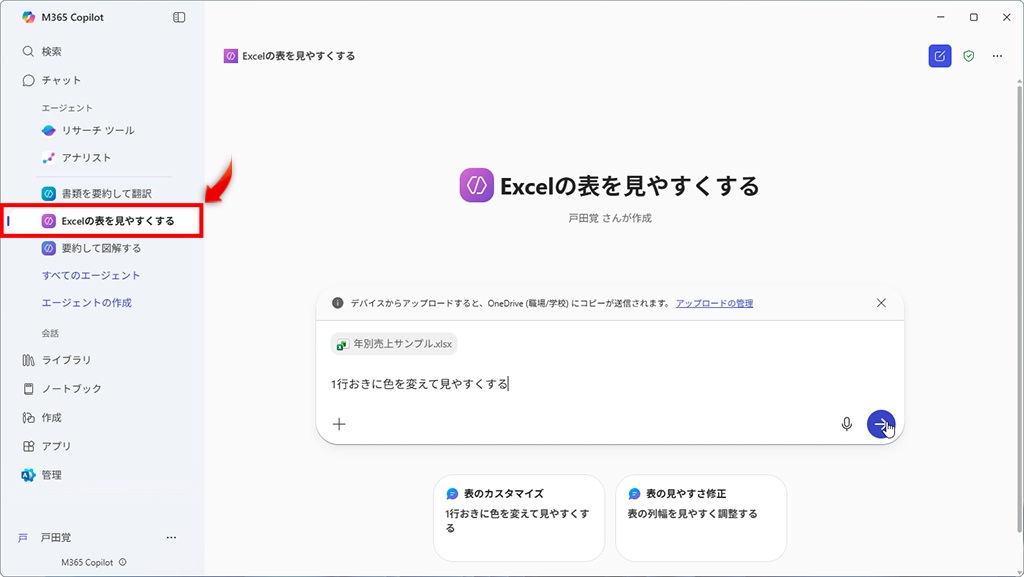
Task: Open ライブラリ in the sidebar
Action: click(66, 360)
